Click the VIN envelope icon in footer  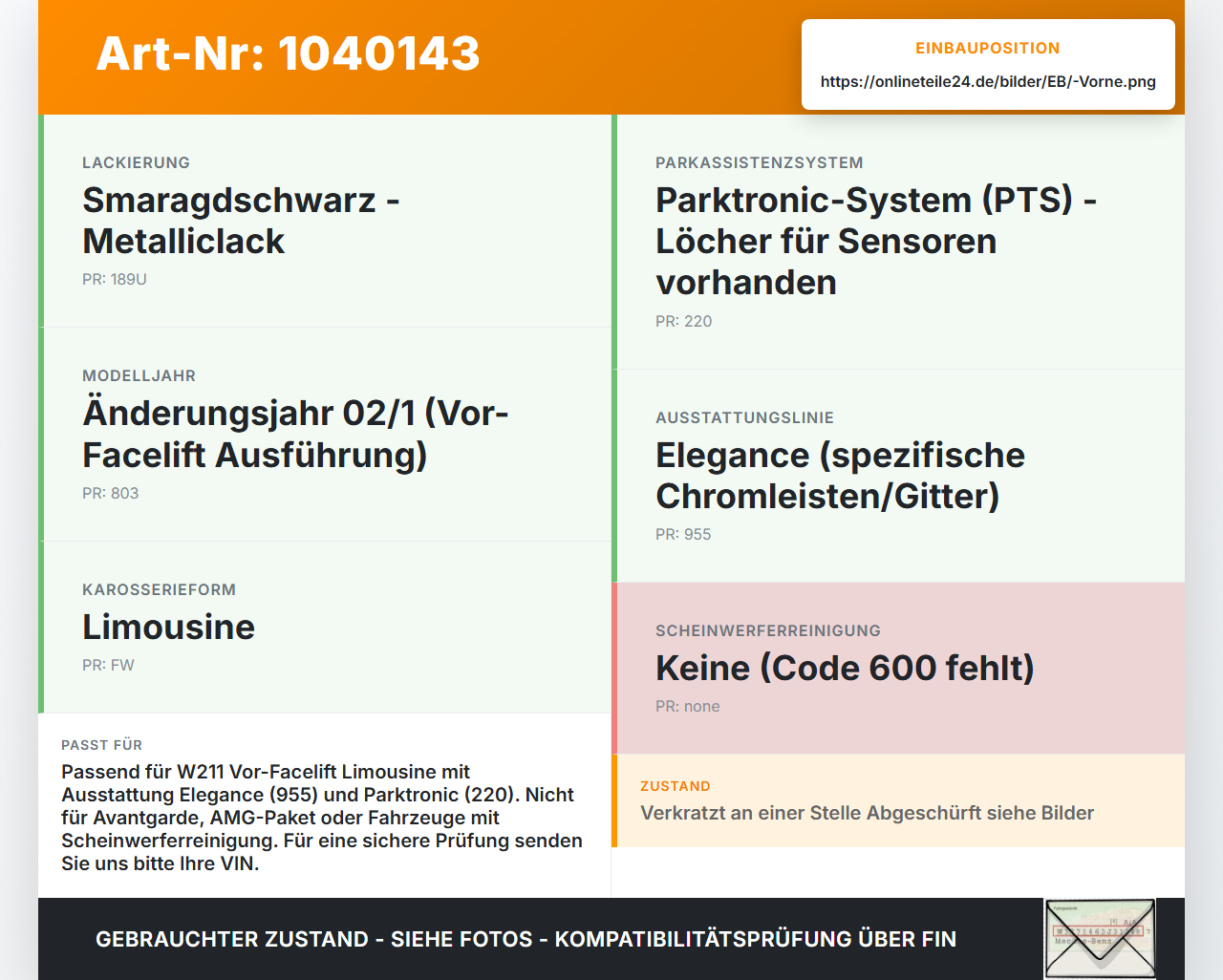(x=1100, y=939)
